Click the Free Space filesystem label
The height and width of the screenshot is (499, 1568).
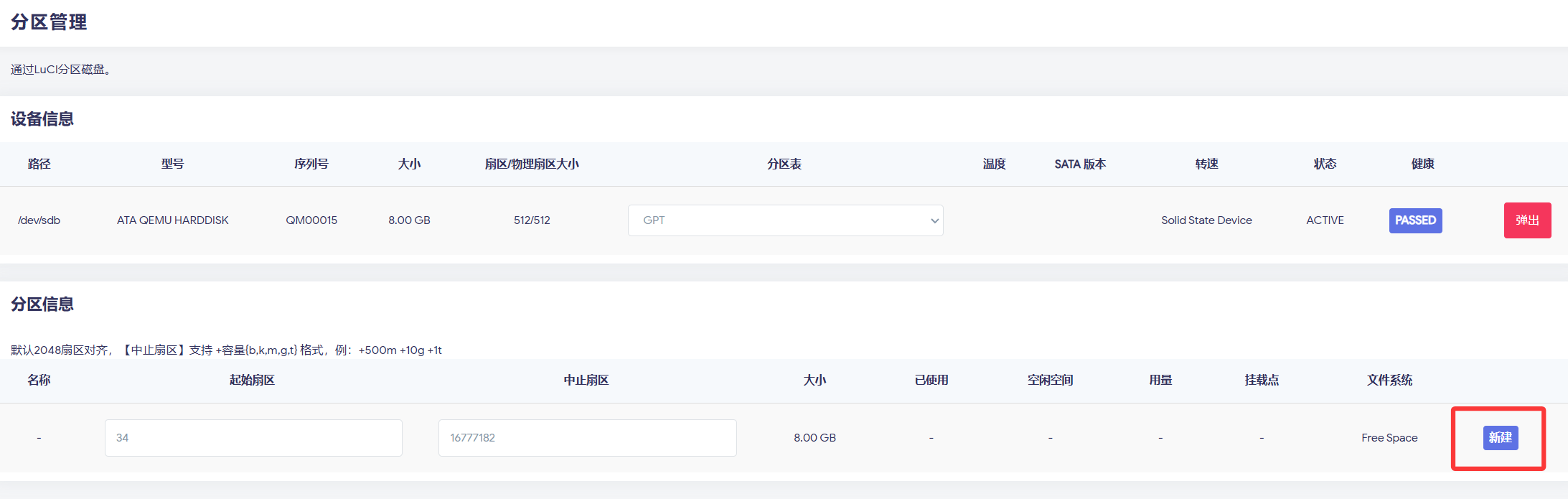[x=1389, y=438]
